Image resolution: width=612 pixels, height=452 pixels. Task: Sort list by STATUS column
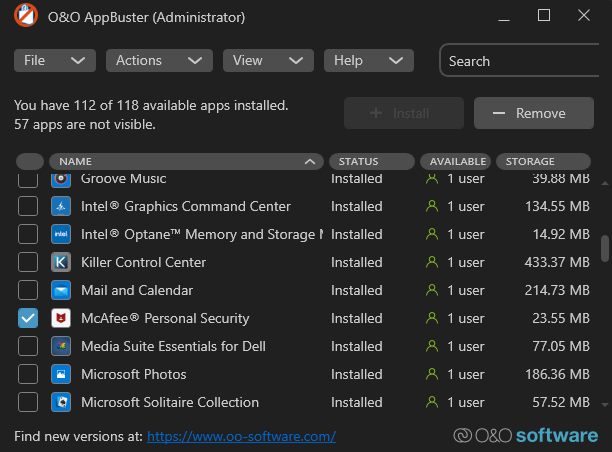tap(372, 162)
